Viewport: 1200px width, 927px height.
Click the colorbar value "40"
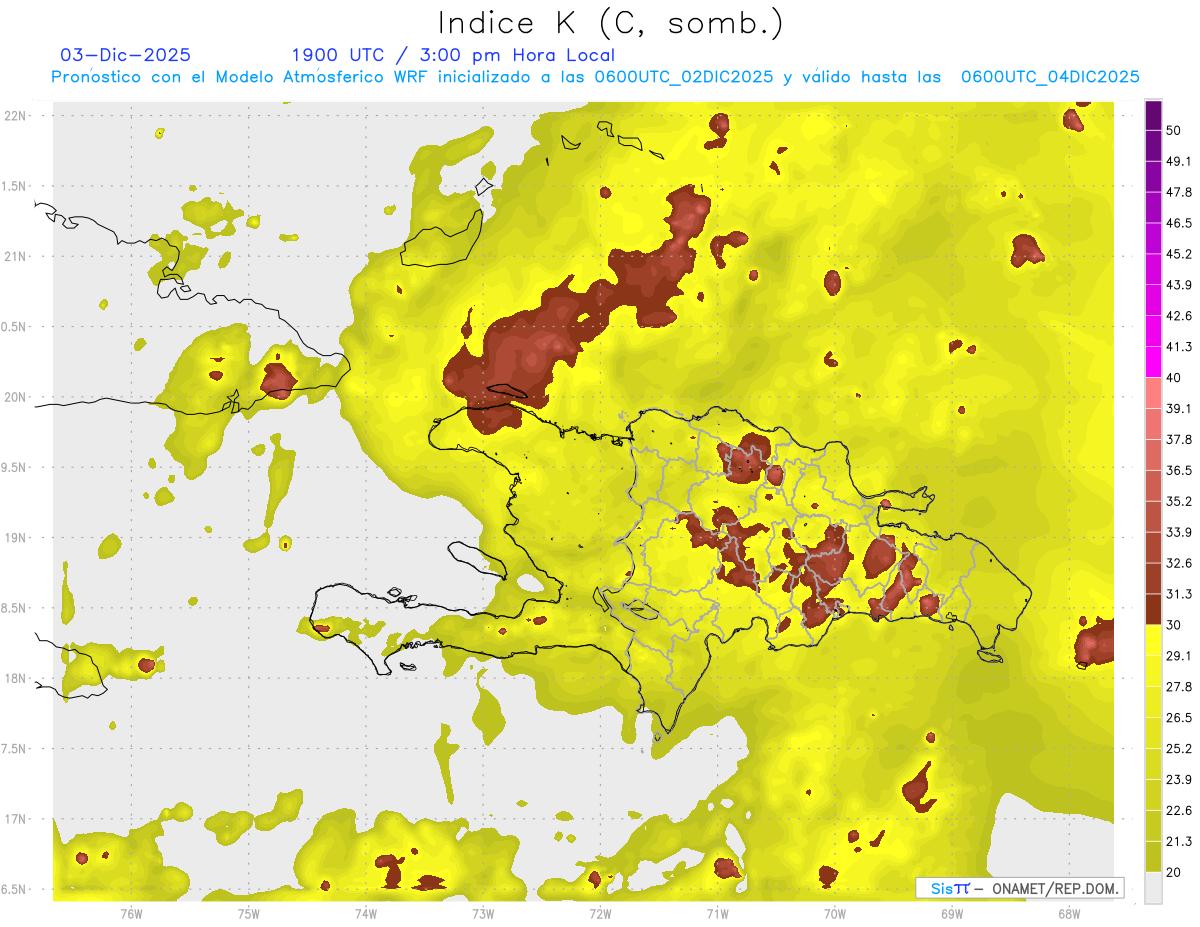pyautogui.click(x=1173, y=378)
